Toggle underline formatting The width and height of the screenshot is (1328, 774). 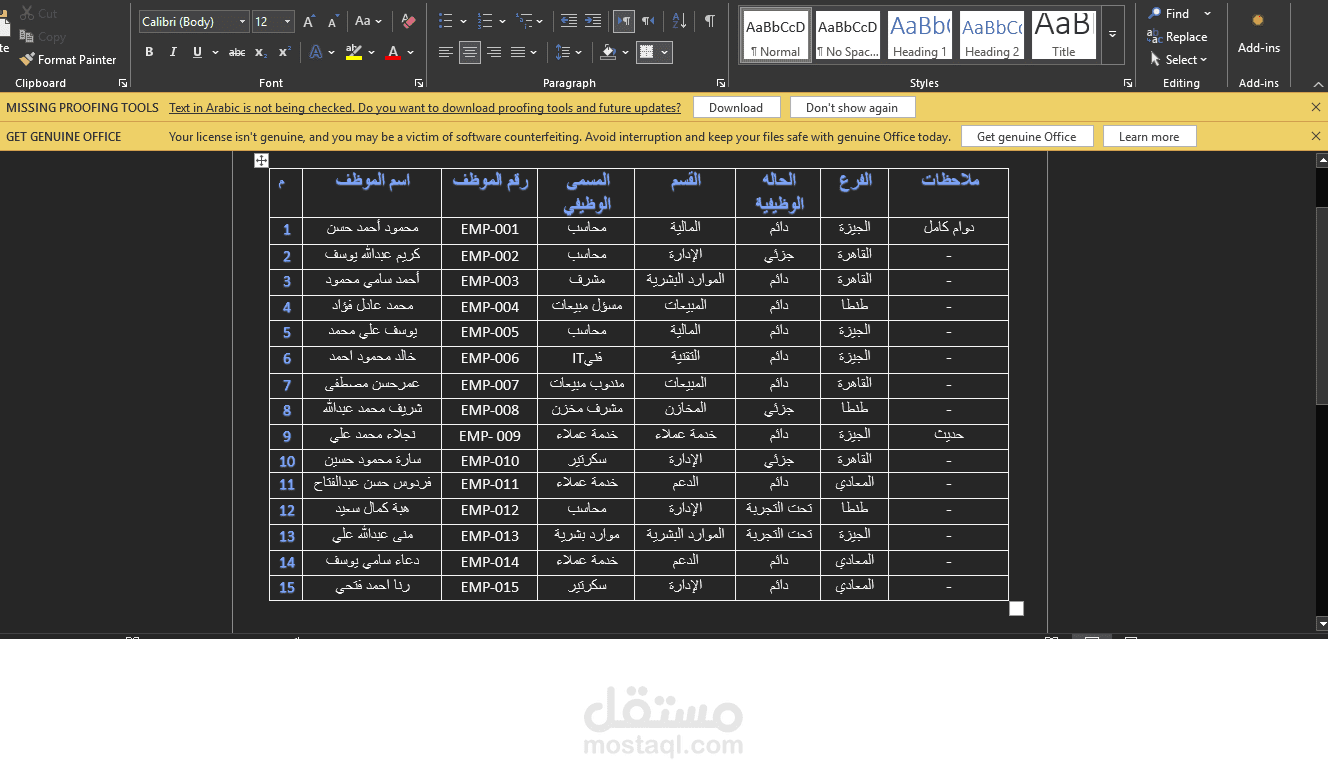pos(197,52)
